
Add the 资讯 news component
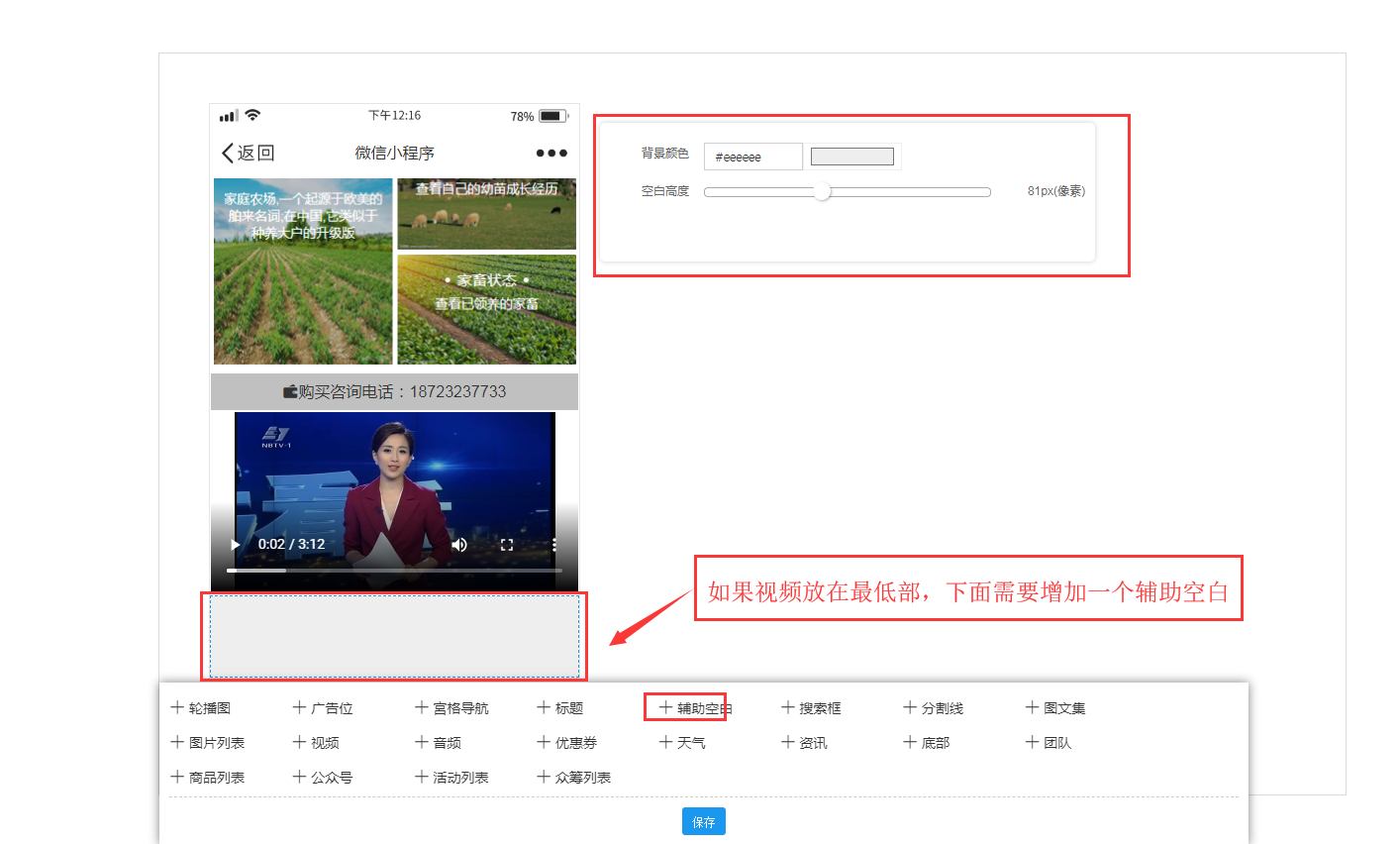point(804,743)
